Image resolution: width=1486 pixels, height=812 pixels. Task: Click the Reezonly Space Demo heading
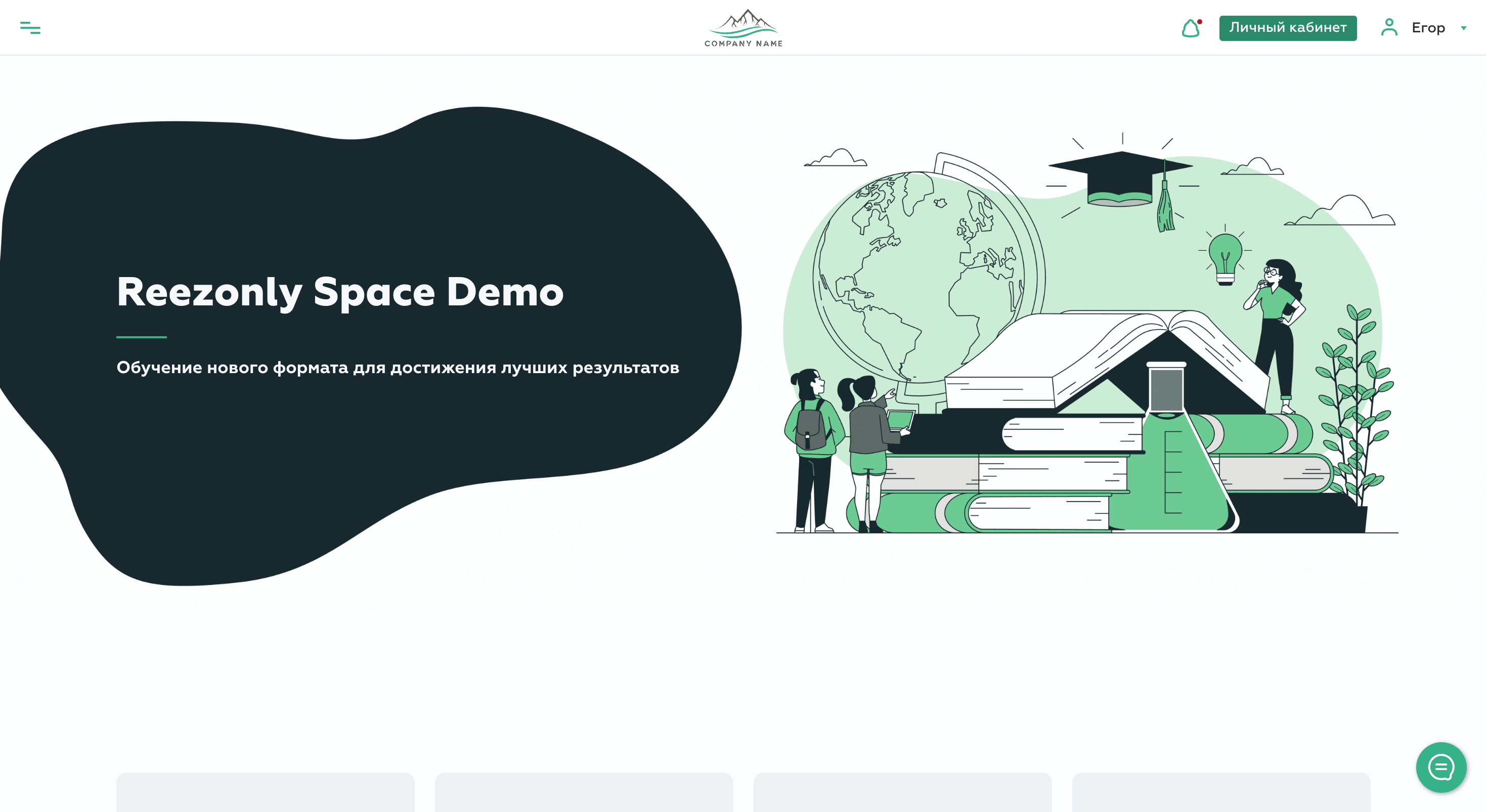click(x=340, y=292)
